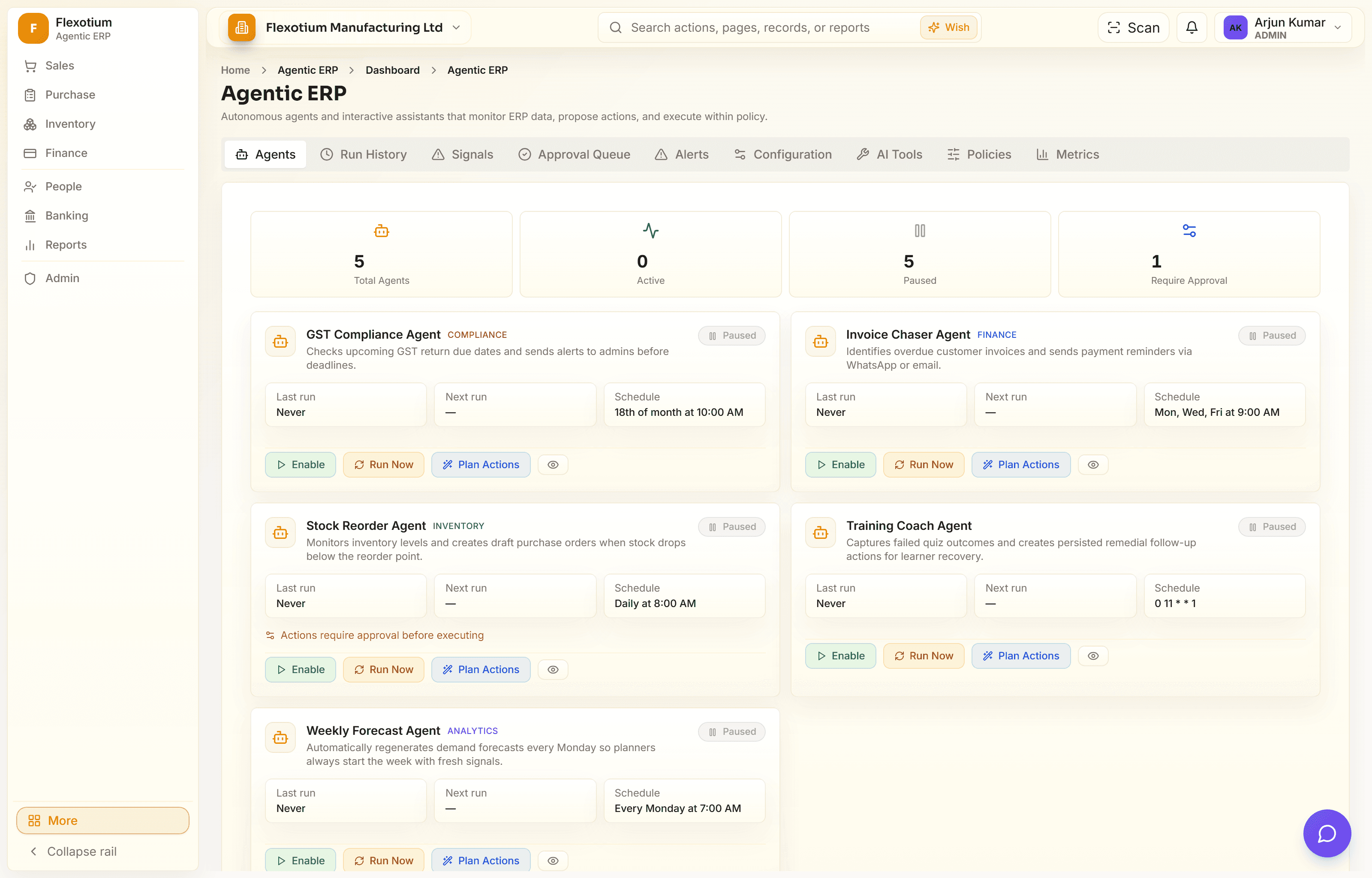Click the Total Agents robot icon
The image size is (1372, 878).
[x=381, y=231]
